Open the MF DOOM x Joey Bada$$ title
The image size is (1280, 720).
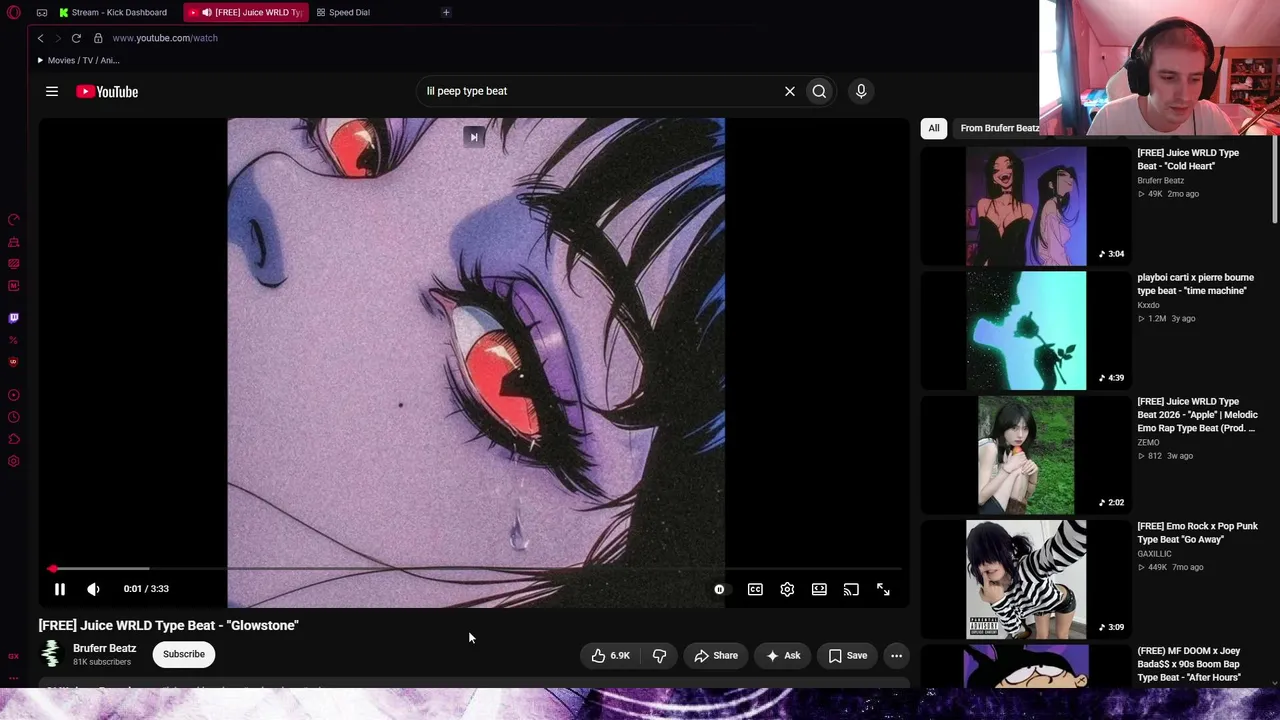tap(1189, 664)
